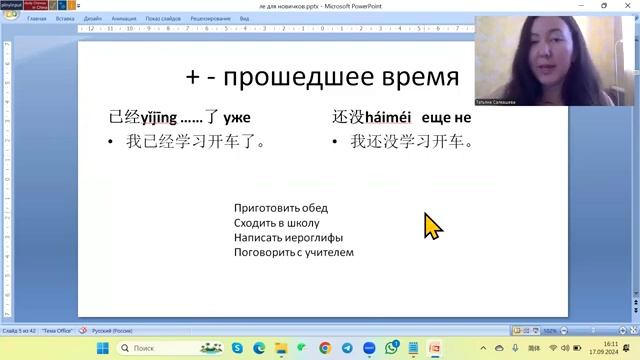Click the slide title "+ - прошедшее время"

point(322,77)
